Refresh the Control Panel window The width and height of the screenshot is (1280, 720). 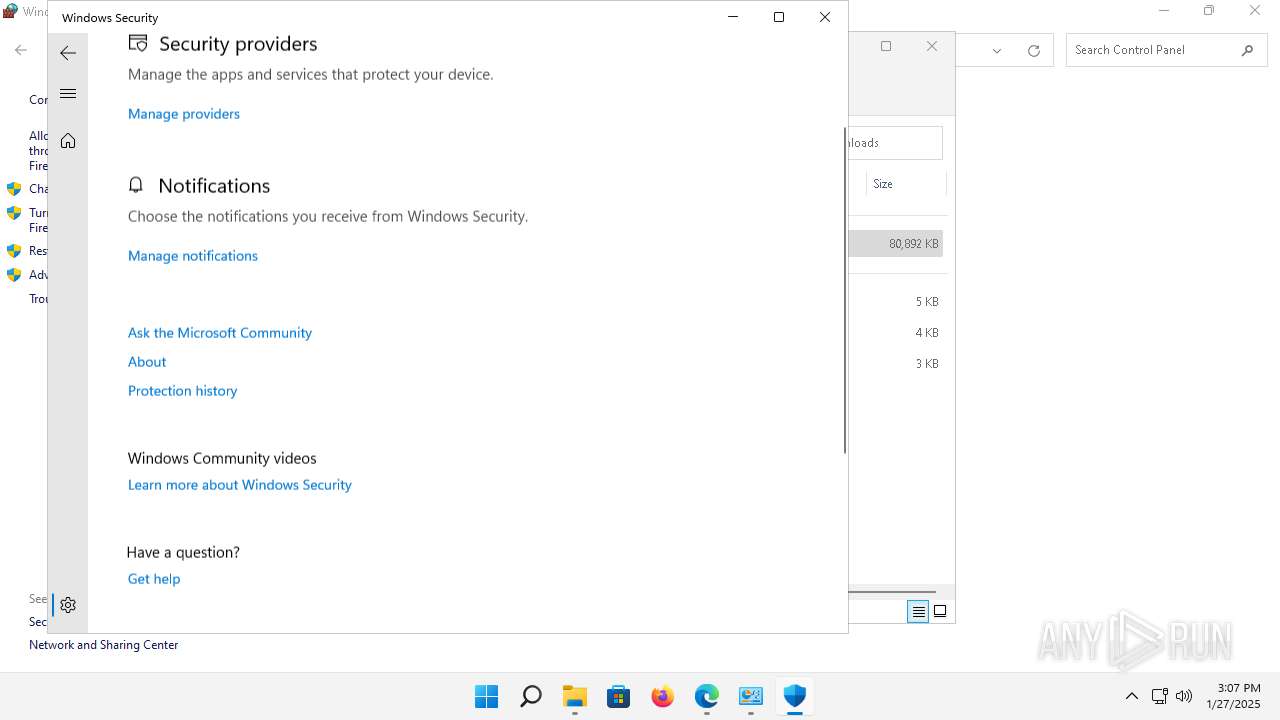[1034, 50]
